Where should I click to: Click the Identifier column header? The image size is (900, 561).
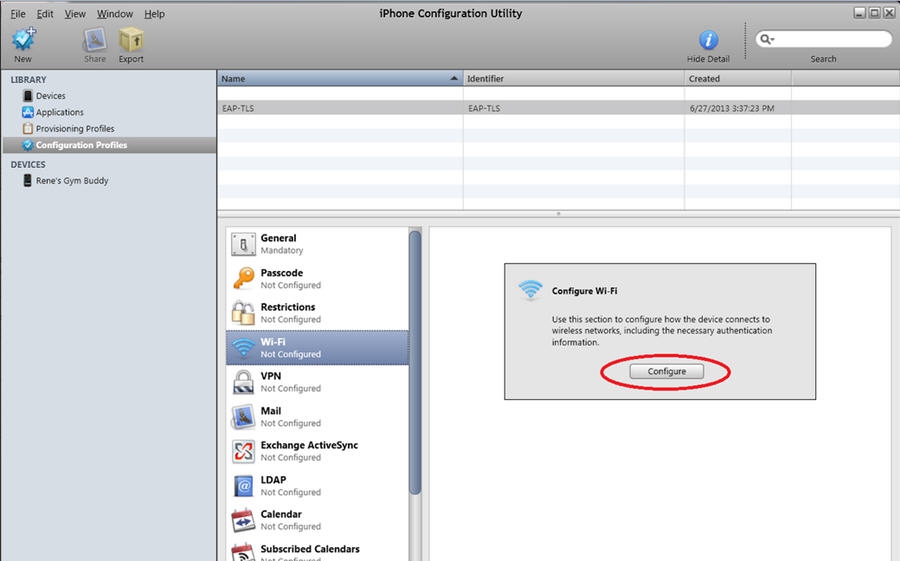pyautogui.click(x=573, y=79)
